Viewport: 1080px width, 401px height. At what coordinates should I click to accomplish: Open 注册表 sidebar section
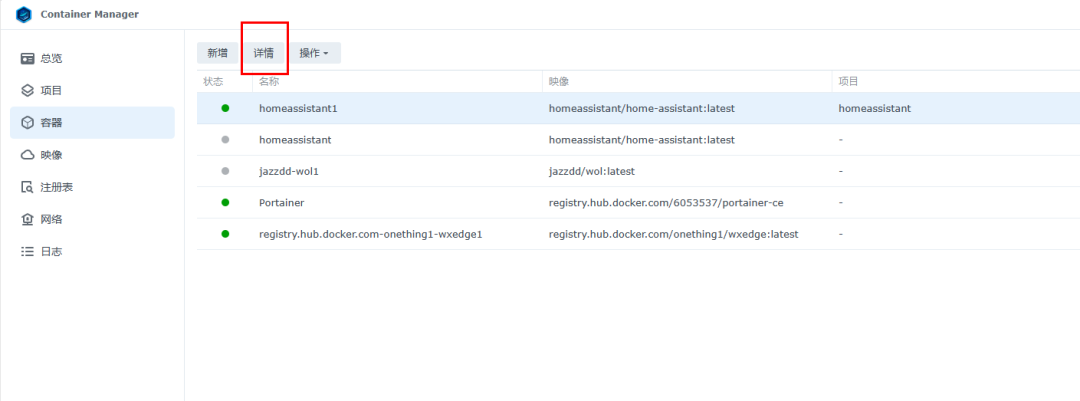click(x=92, y=187)
